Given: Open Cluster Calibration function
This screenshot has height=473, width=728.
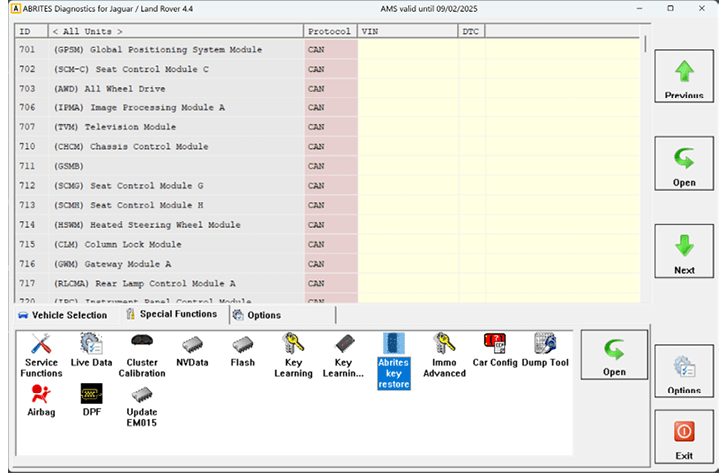Looking at the screenshot, I should [142, 354].
